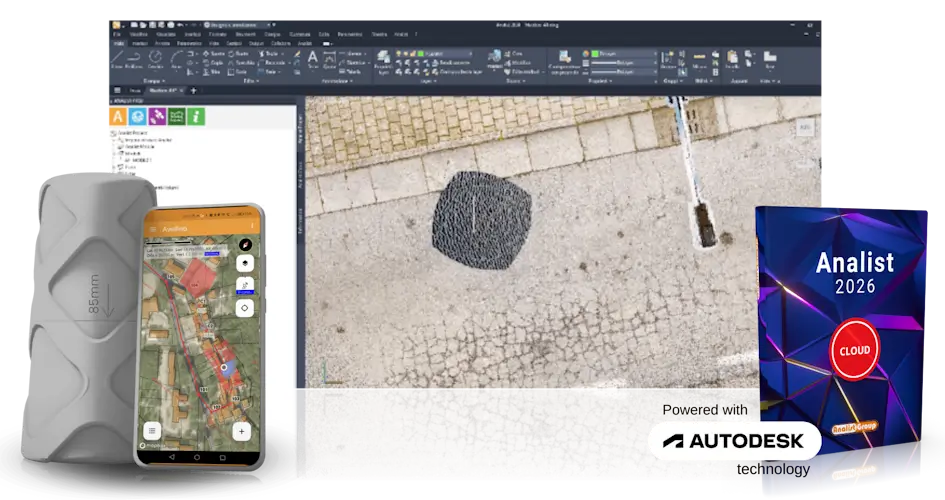Choose the Stira (Stretch) command
The image size is (945, 500).
click(x=212, y=72)
